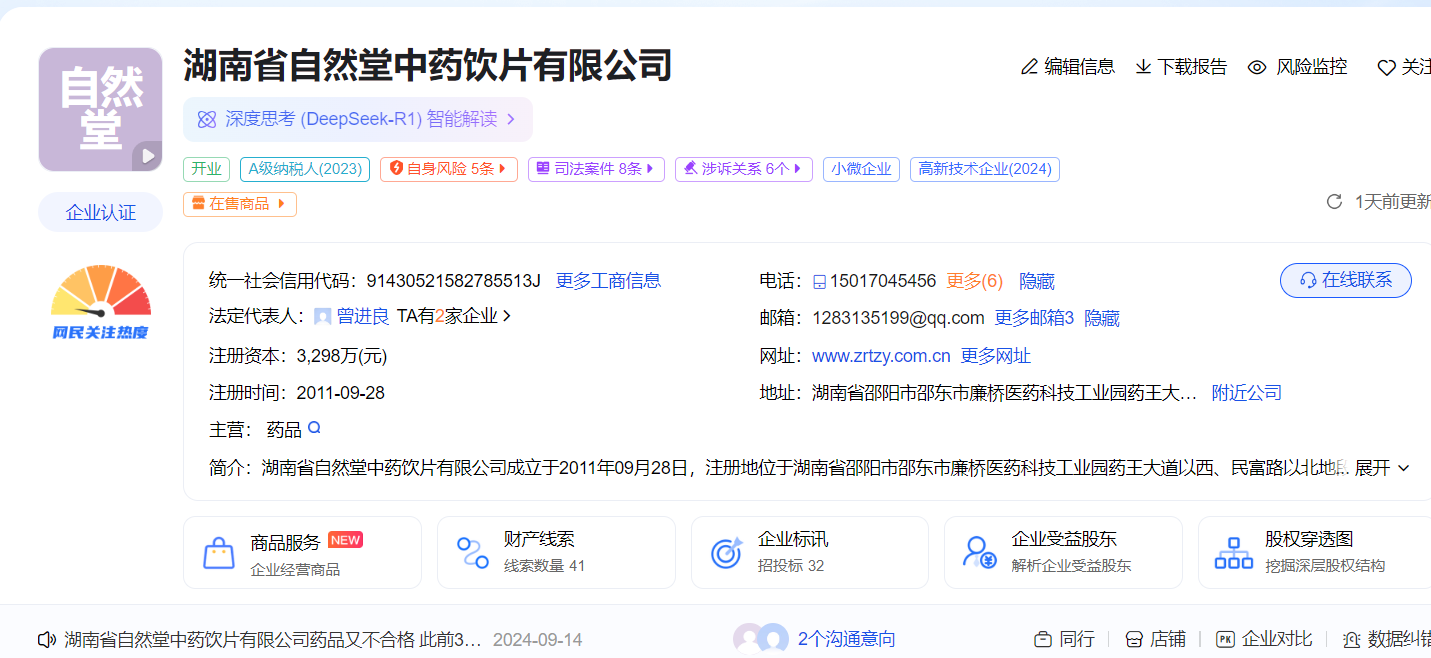The height and width of the screenshot is (658, 1431).
Task: Click the DeepSeek atom icon
Action: coord(207,120)
